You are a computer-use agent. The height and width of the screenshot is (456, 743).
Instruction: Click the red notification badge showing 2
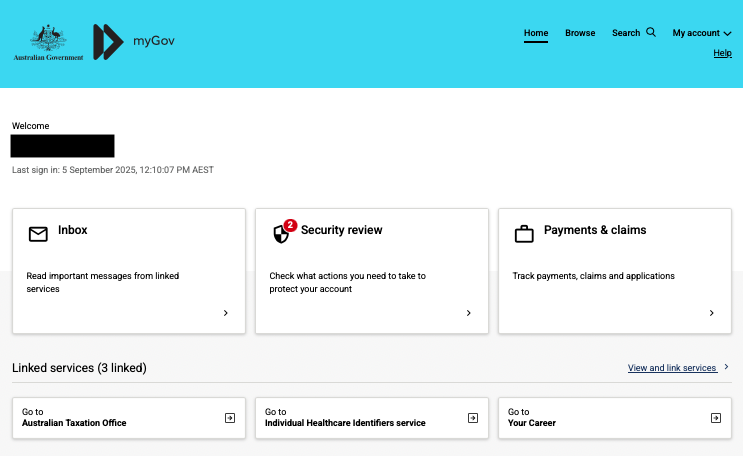point(290,225)
